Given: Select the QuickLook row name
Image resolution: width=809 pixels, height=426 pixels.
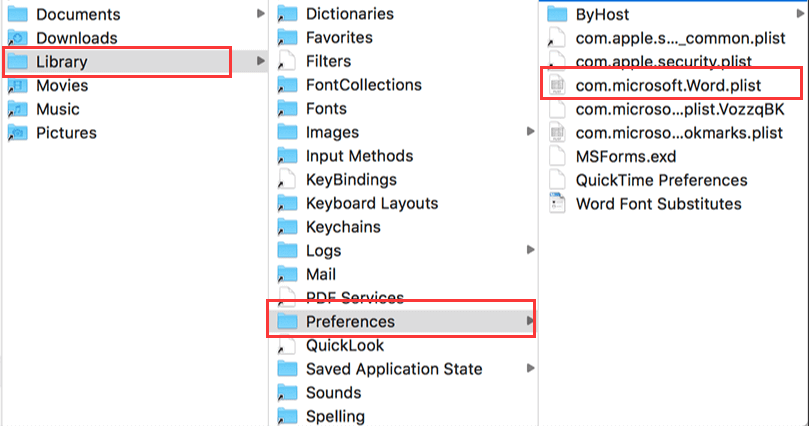Looking at the screenshot, I should click(x=345, y=346).
